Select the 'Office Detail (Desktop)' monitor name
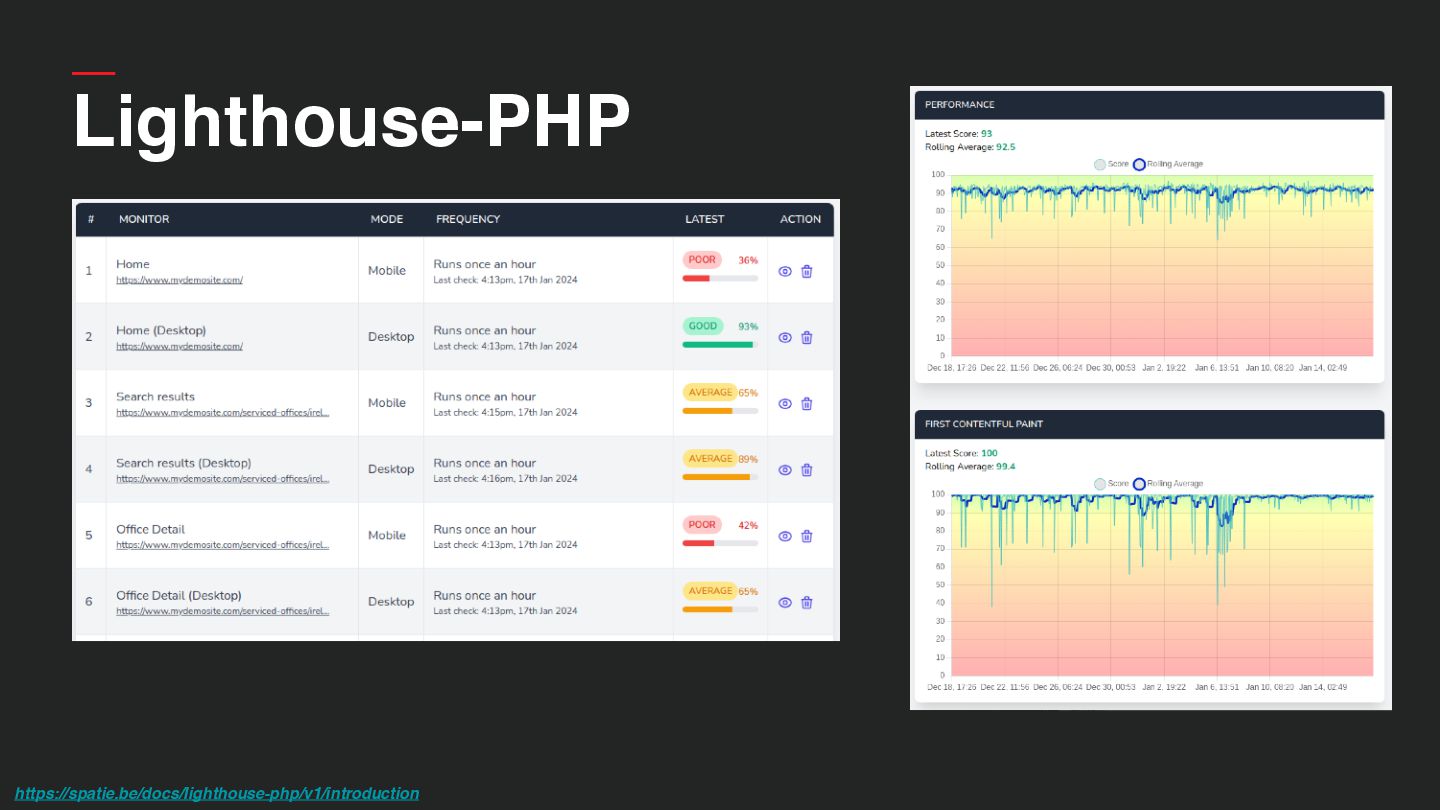The width and height of the screenshot is (1440, 810). pyautogui.click(x=178, y=596)
